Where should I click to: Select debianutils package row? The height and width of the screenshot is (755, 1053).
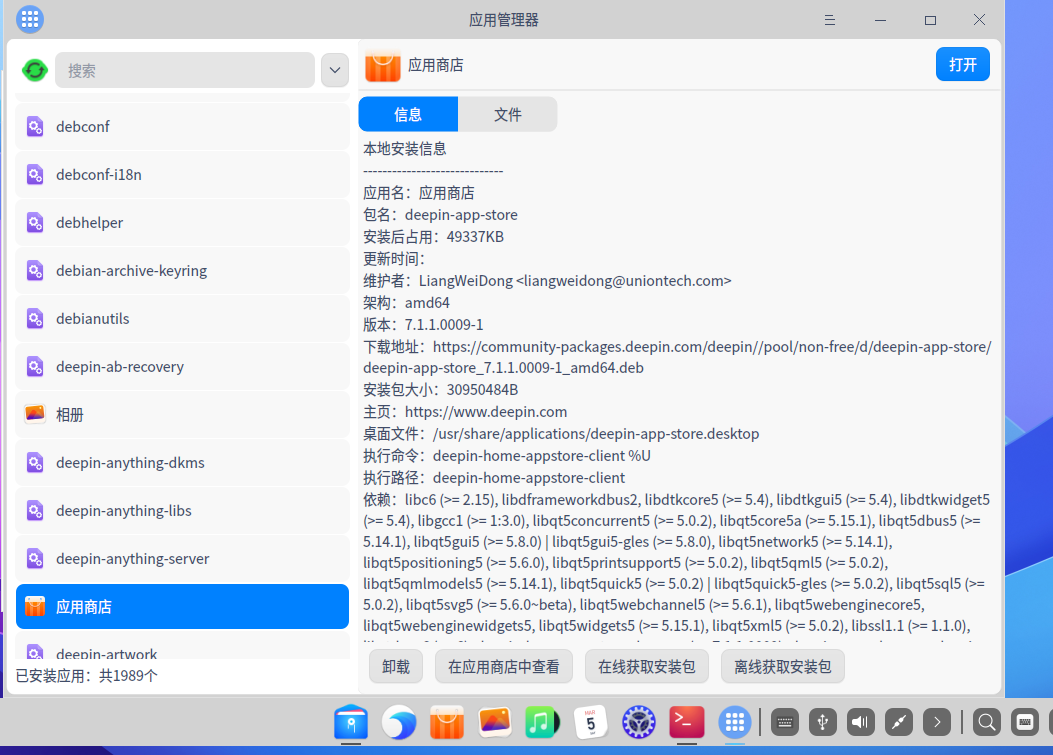(x=182, y=318)
